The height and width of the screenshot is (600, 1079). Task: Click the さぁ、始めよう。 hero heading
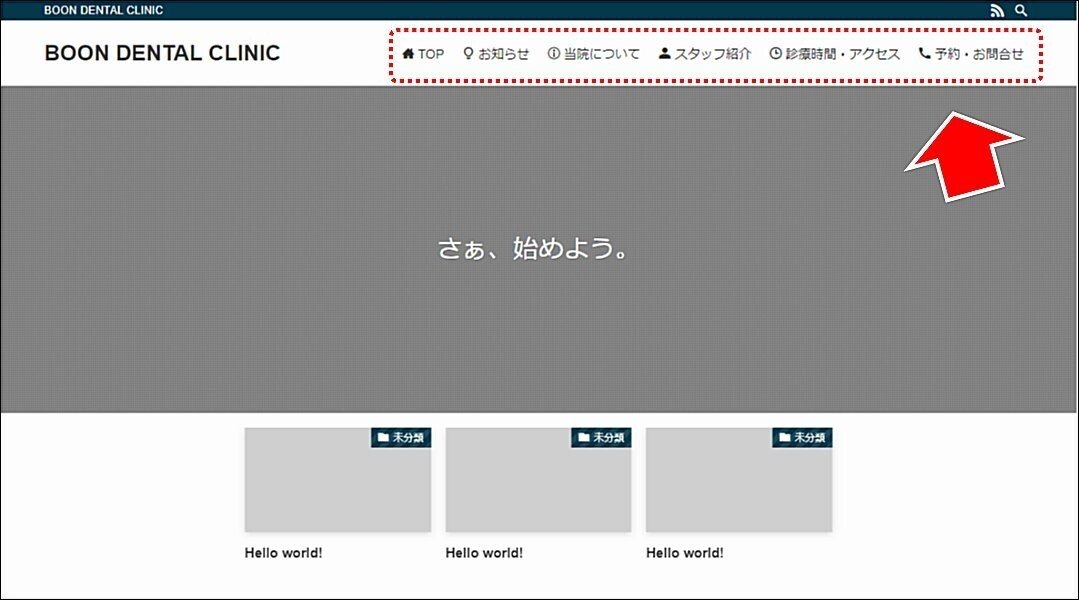click(534, 248)
